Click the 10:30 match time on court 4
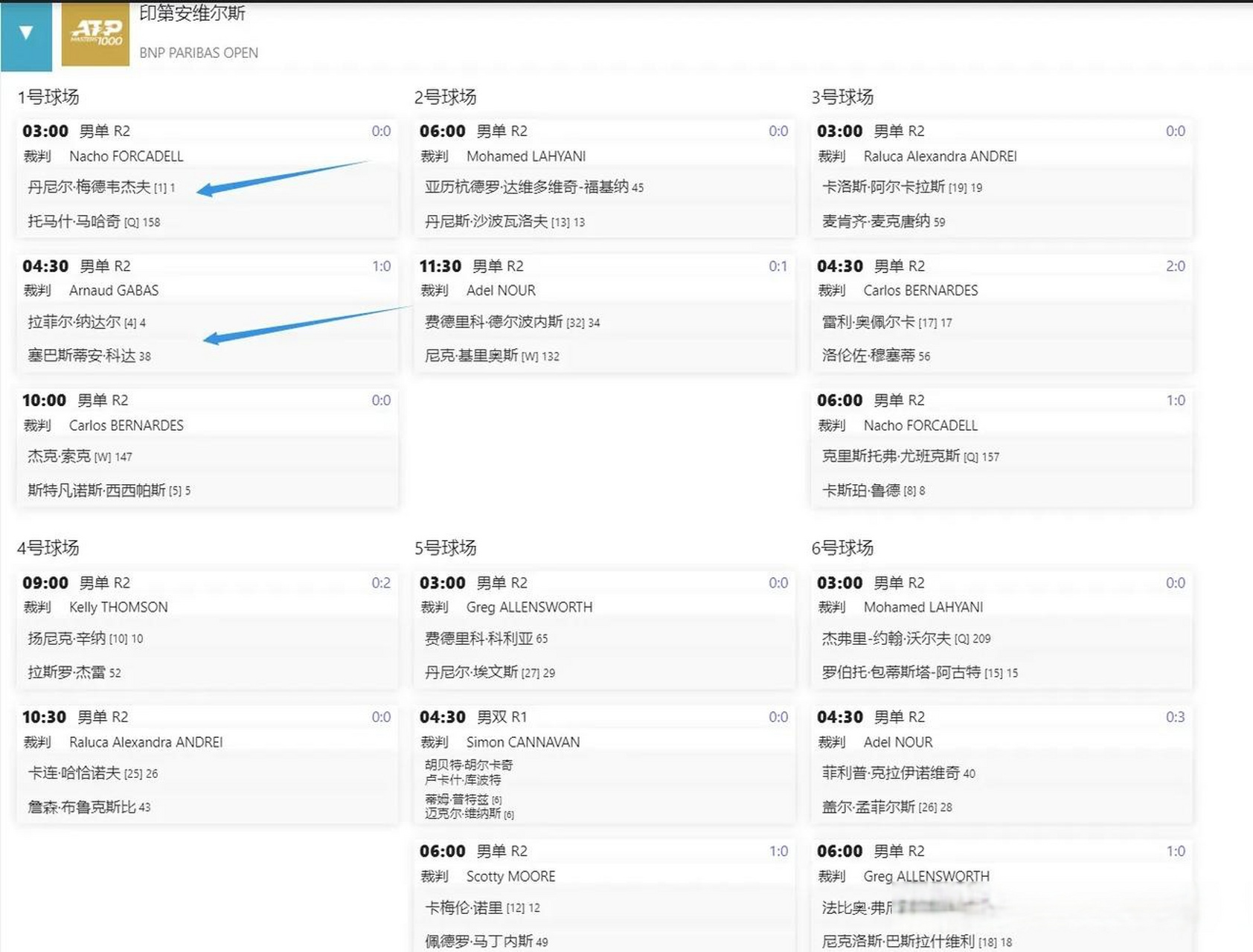Screen dimensions: 1253x952 44,717
